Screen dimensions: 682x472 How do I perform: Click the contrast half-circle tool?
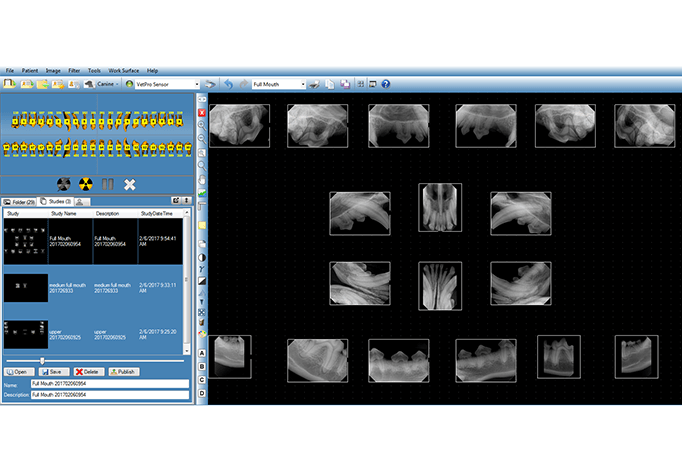coord(202,258)
